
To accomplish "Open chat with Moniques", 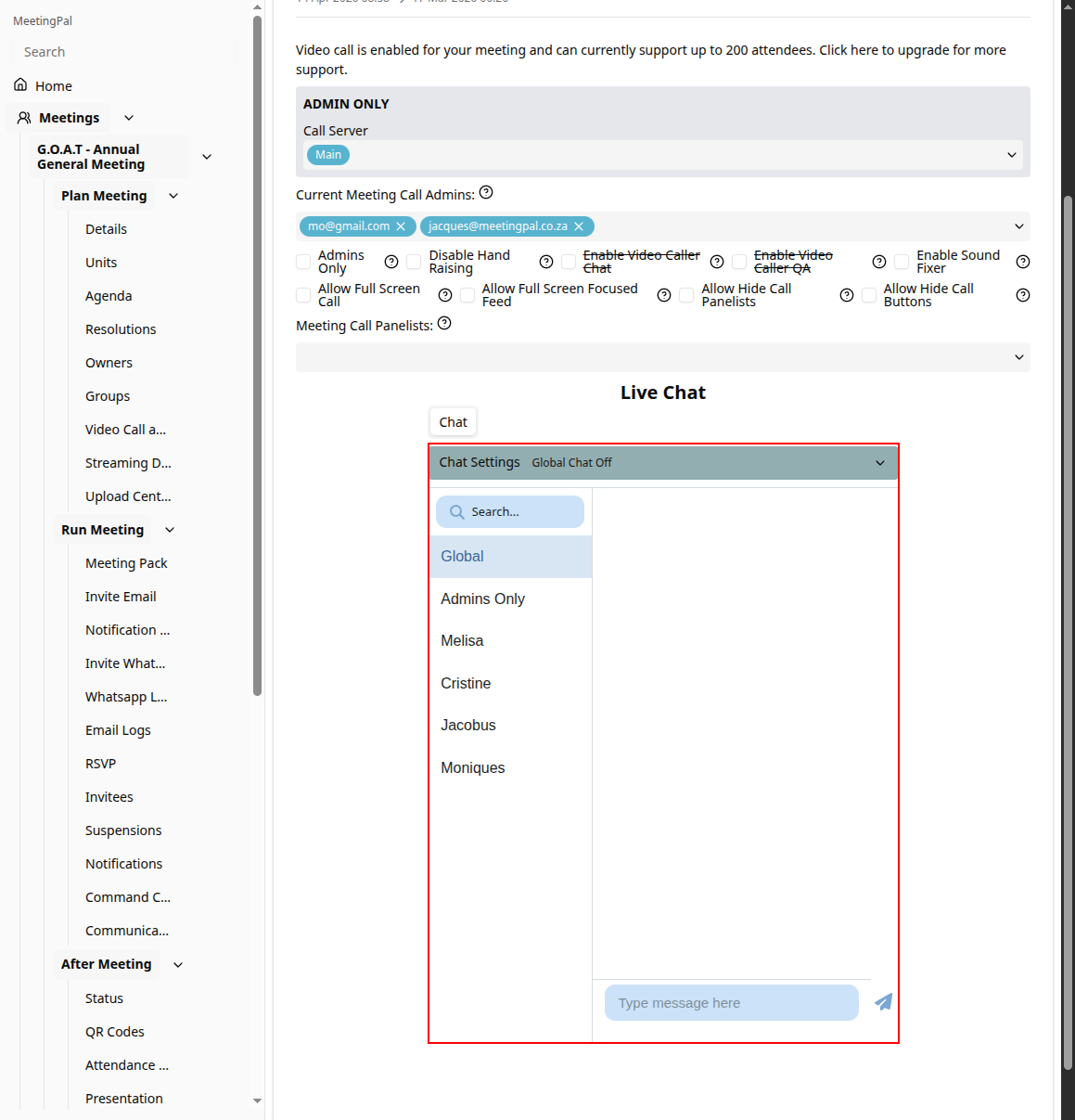I will coord(511,768).
